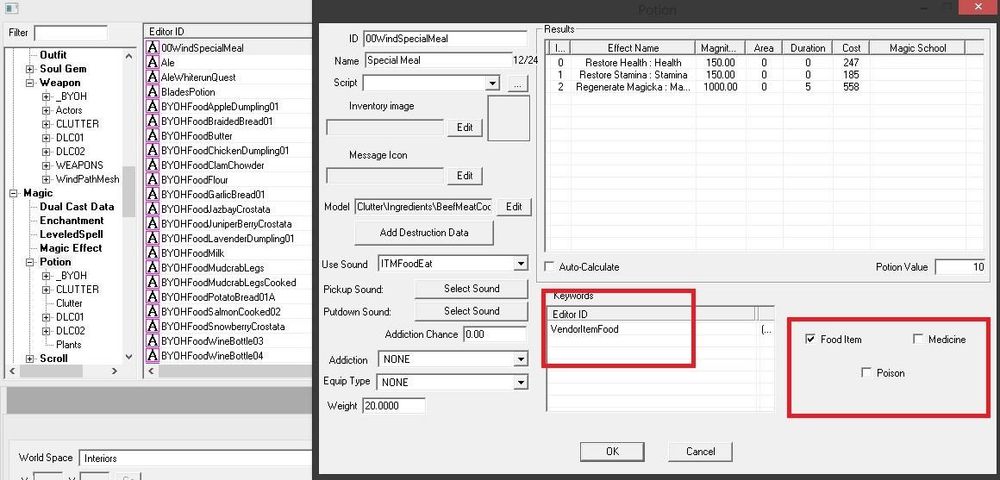The height and width of the screenshot is (480, 1000).
Task: Click the icon beside BYOHFoodMudcrabLegsCooked
Action: (x=152, y=282)
